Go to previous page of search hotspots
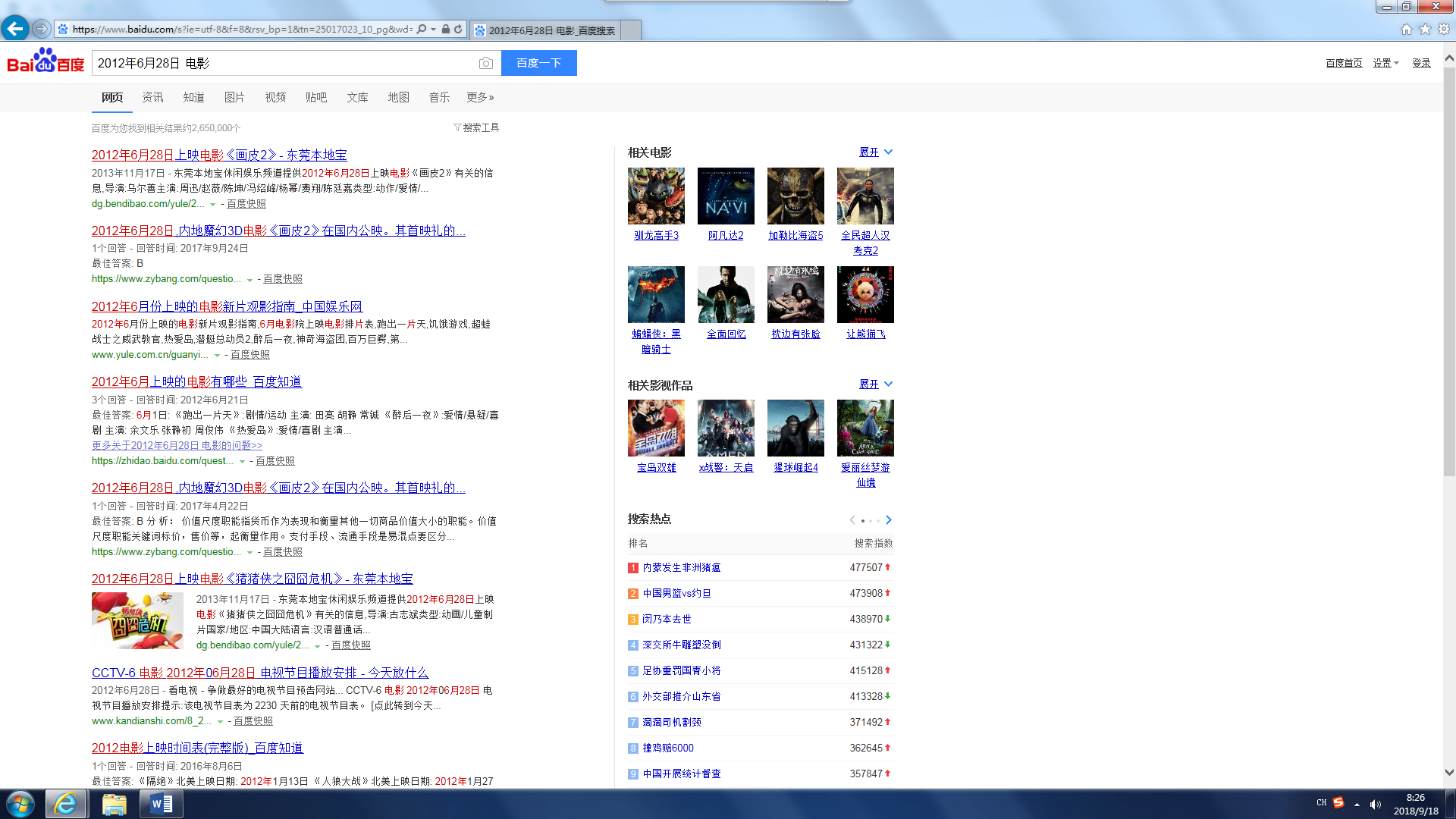1456x819 pixels. click(x=852, y=519)
